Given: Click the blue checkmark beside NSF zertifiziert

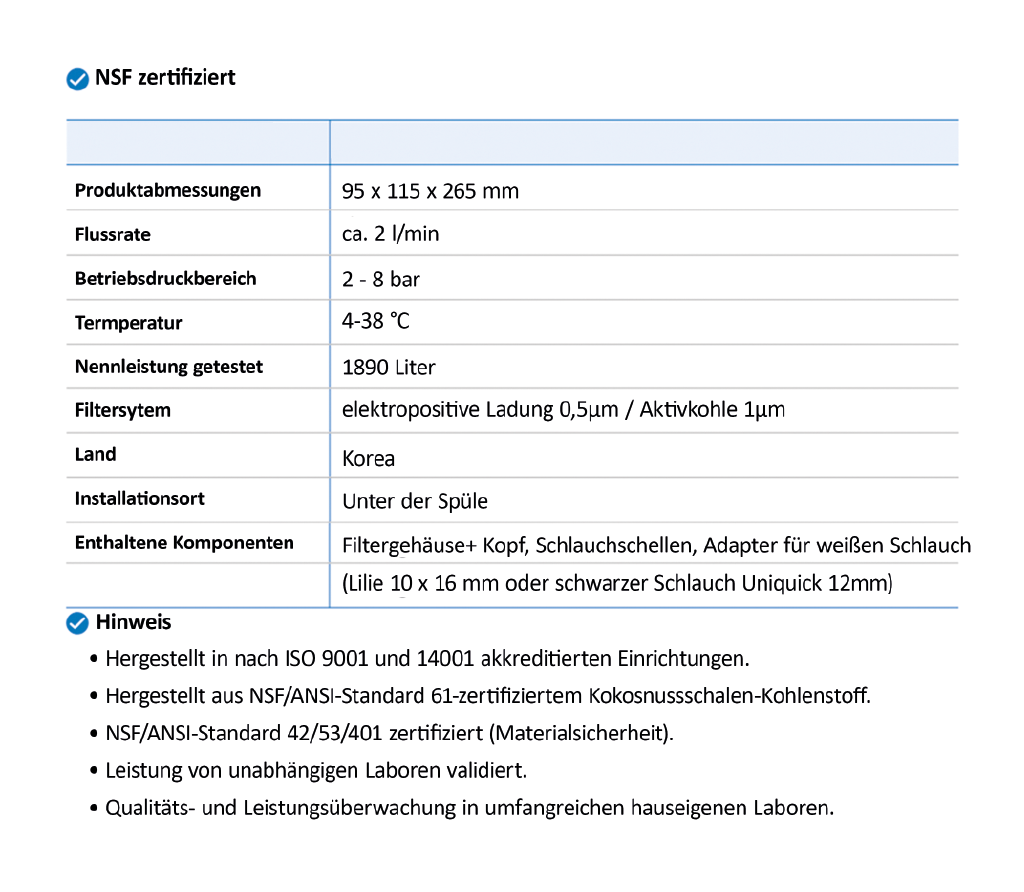Looking at the screenshot, I should 77,79.
